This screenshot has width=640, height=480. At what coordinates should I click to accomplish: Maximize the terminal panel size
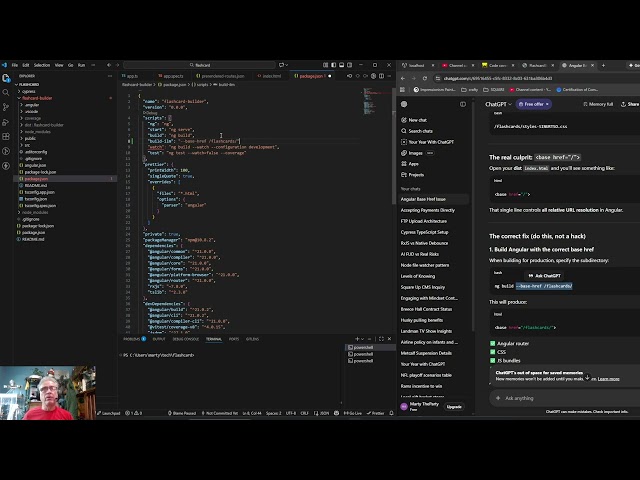click(381, 339)
